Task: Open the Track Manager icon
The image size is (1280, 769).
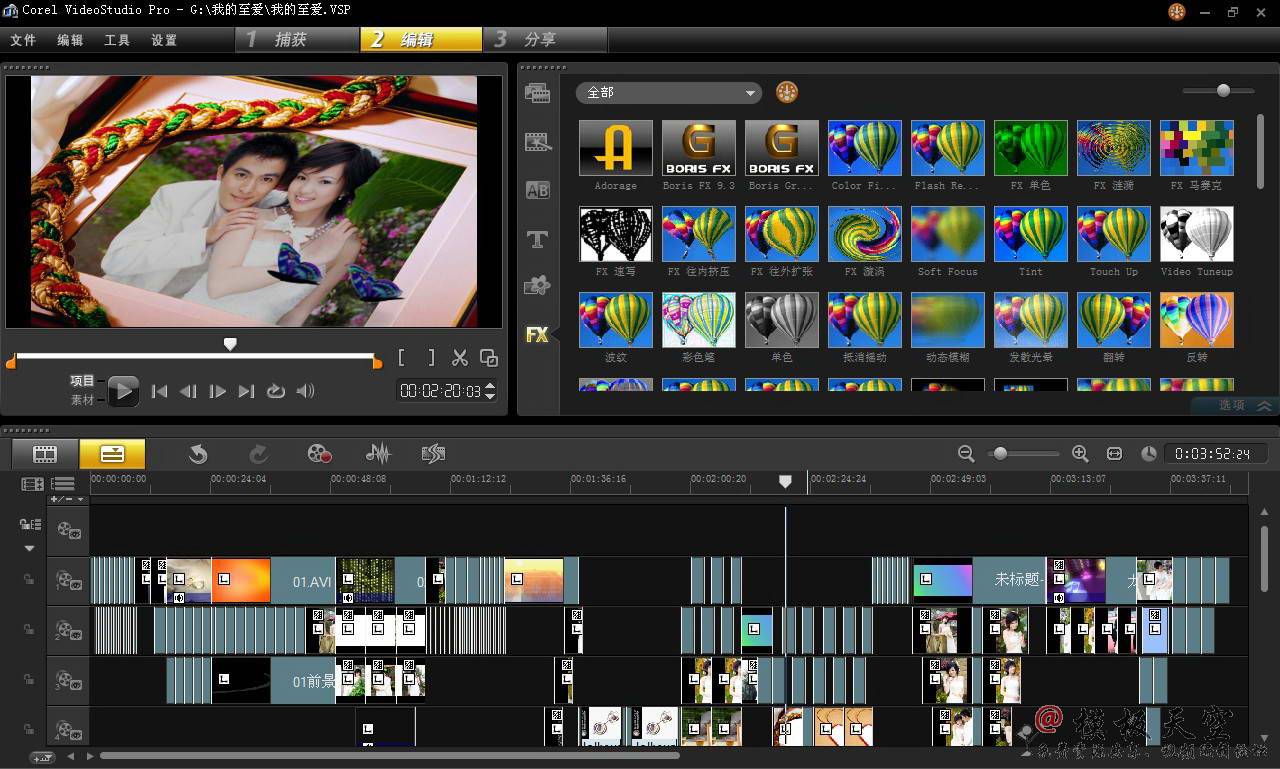Action: 63,484
